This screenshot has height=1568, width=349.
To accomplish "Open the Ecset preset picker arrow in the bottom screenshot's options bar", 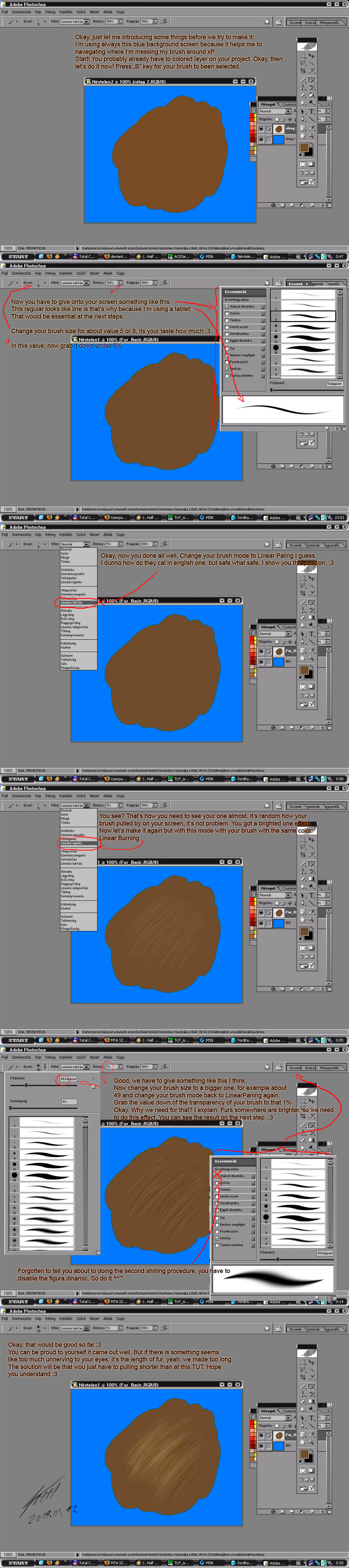I will coord(44,1328).
